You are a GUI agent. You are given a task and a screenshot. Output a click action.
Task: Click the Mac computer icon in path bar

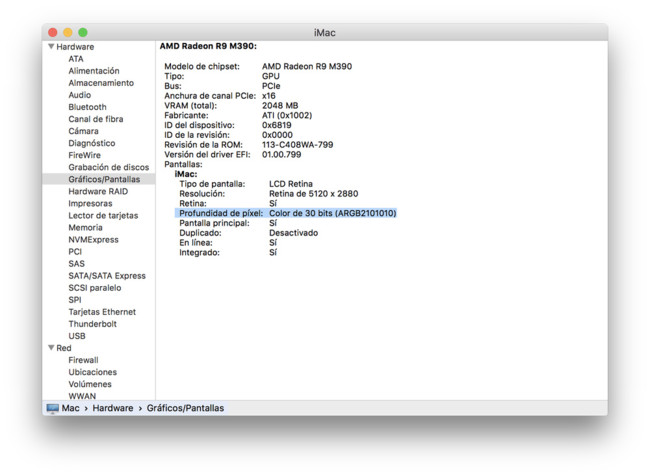click(x=53, y=408)
